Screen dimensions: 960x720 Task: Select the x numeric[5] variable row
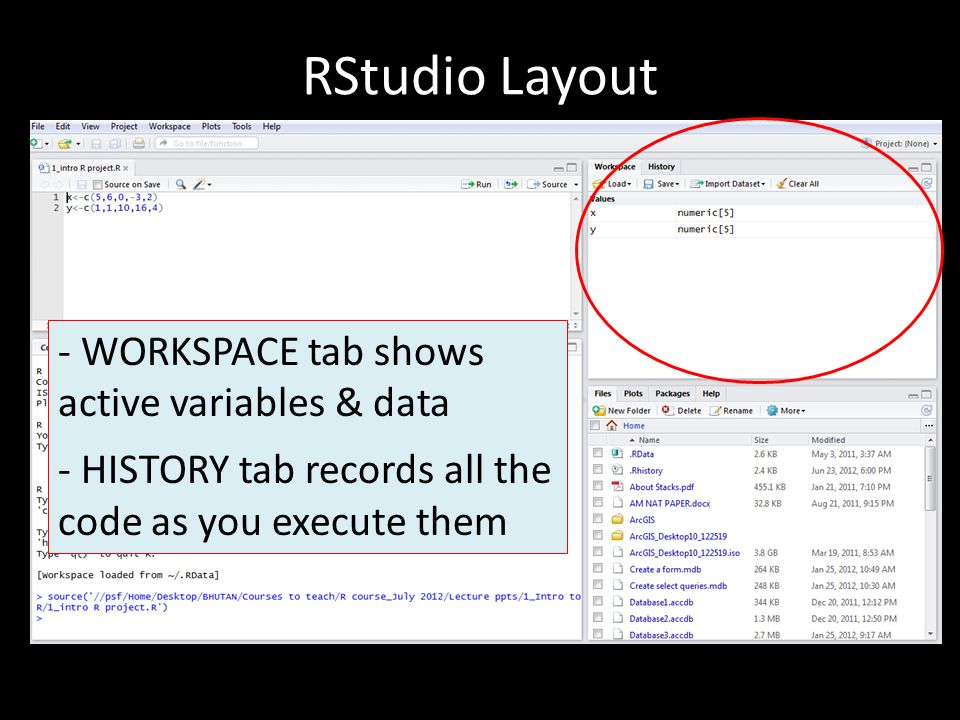click(x=761, y=213)
